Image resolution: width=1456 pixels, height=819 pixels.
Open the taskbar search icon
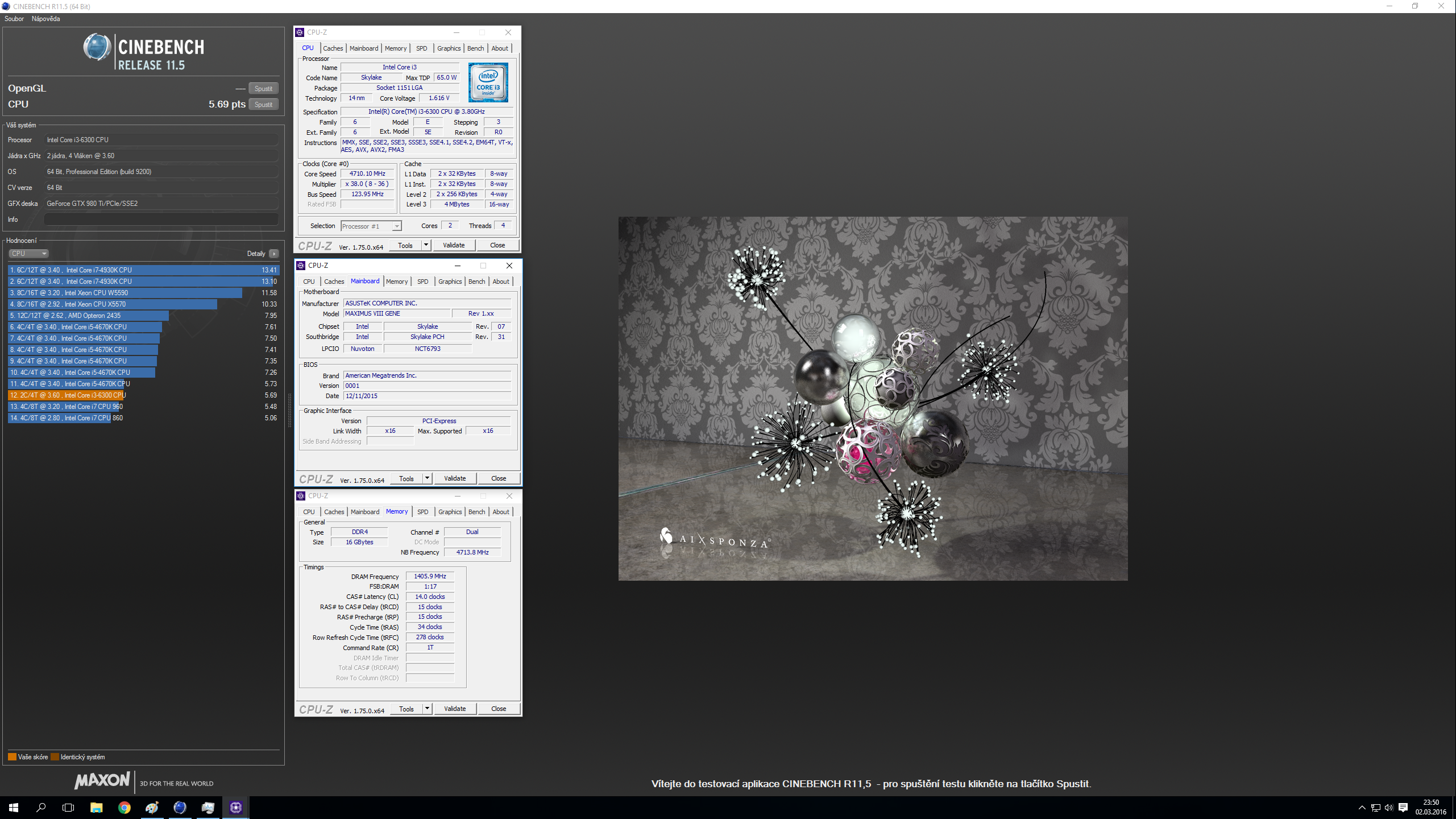tap(41, 807)
